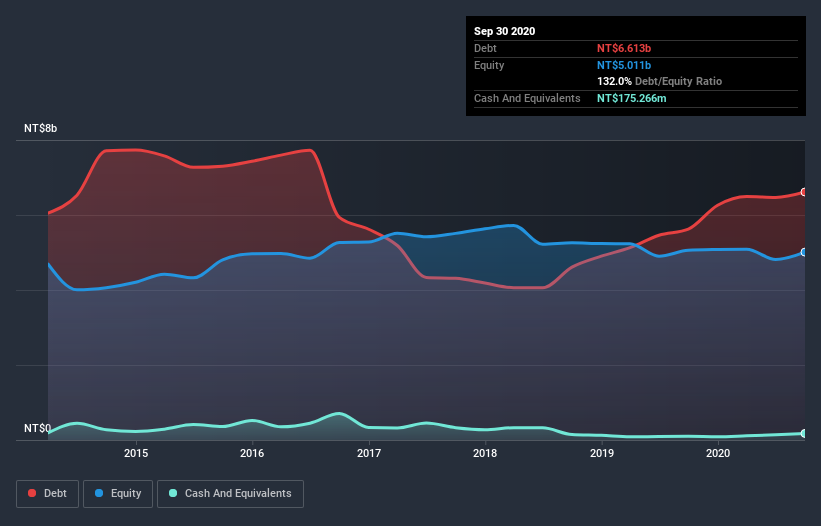The width and height of the screenshot is (821, 526).
Task: Click the Cash And Equivalents tooltip label
Action: (x=527, y=98)
